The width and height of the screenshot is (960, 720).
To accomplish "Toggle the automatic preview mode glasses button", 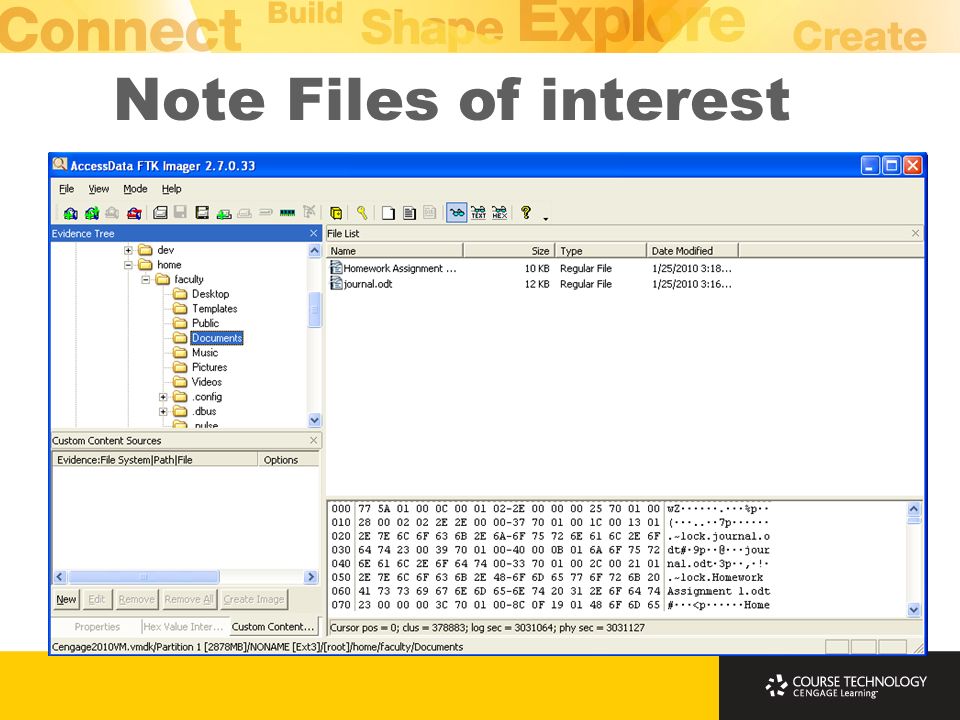I will click(457, 212).
